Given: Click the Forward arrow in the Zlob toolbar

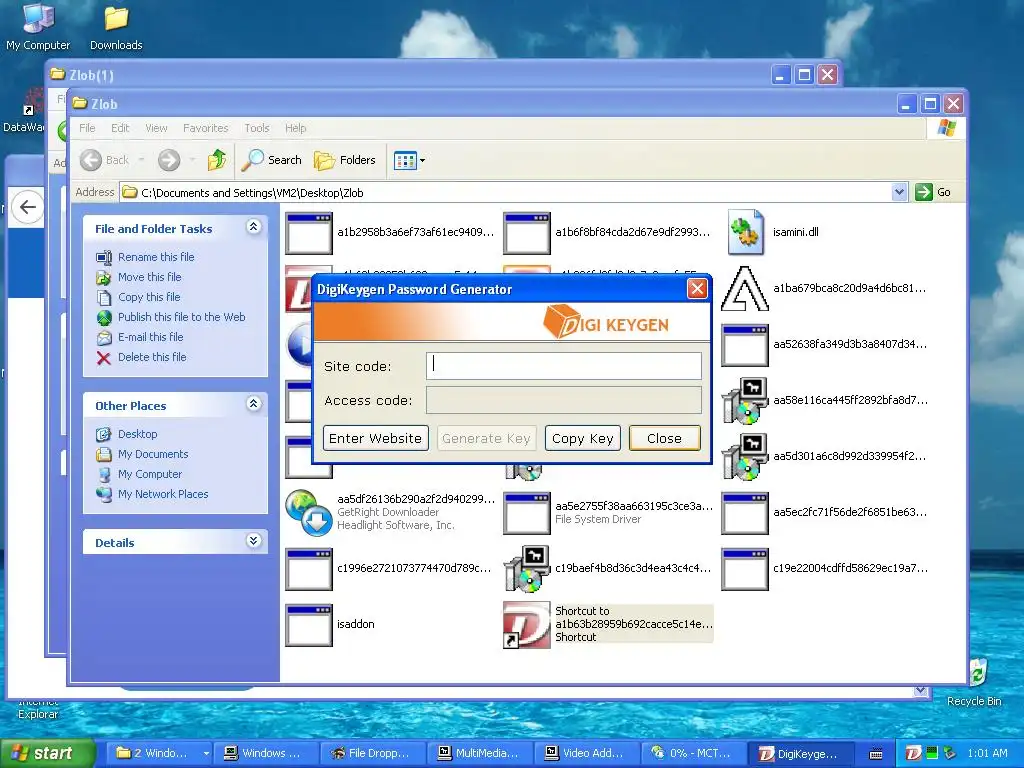Looking at the screenshot, I should click(169, 160).
